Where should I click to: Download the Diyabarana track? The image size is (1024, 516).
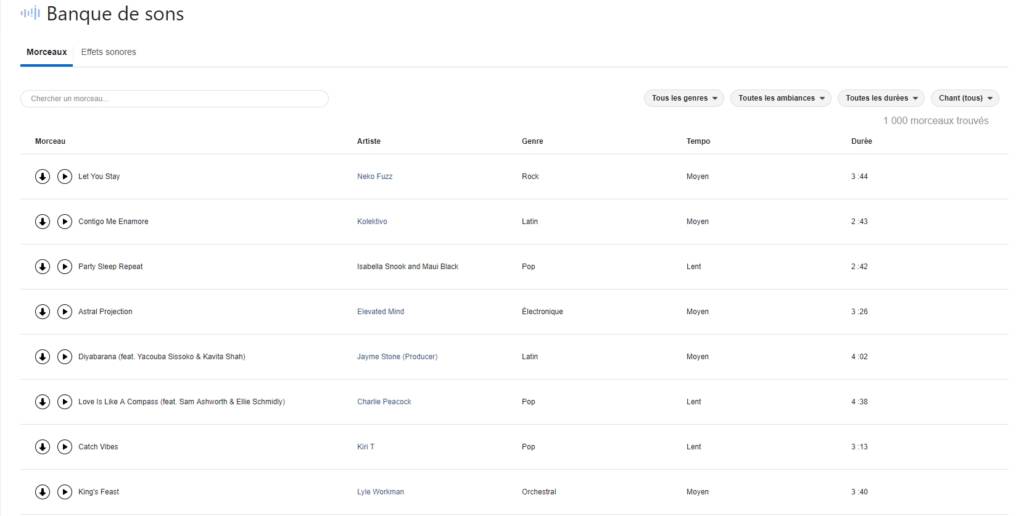42,356
